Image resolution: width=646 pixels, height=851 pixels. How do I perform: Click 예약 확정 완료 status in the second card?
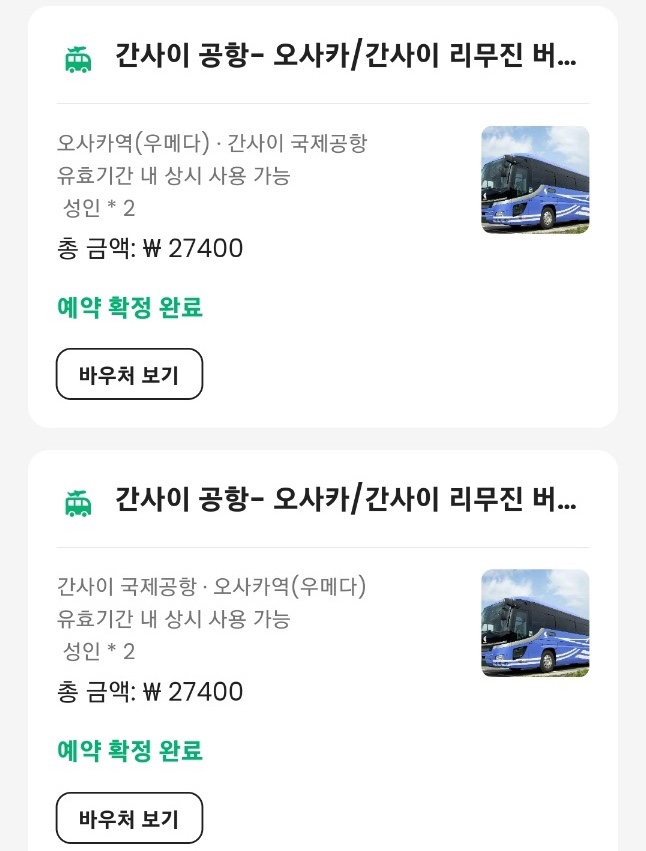tap(130, 750)
